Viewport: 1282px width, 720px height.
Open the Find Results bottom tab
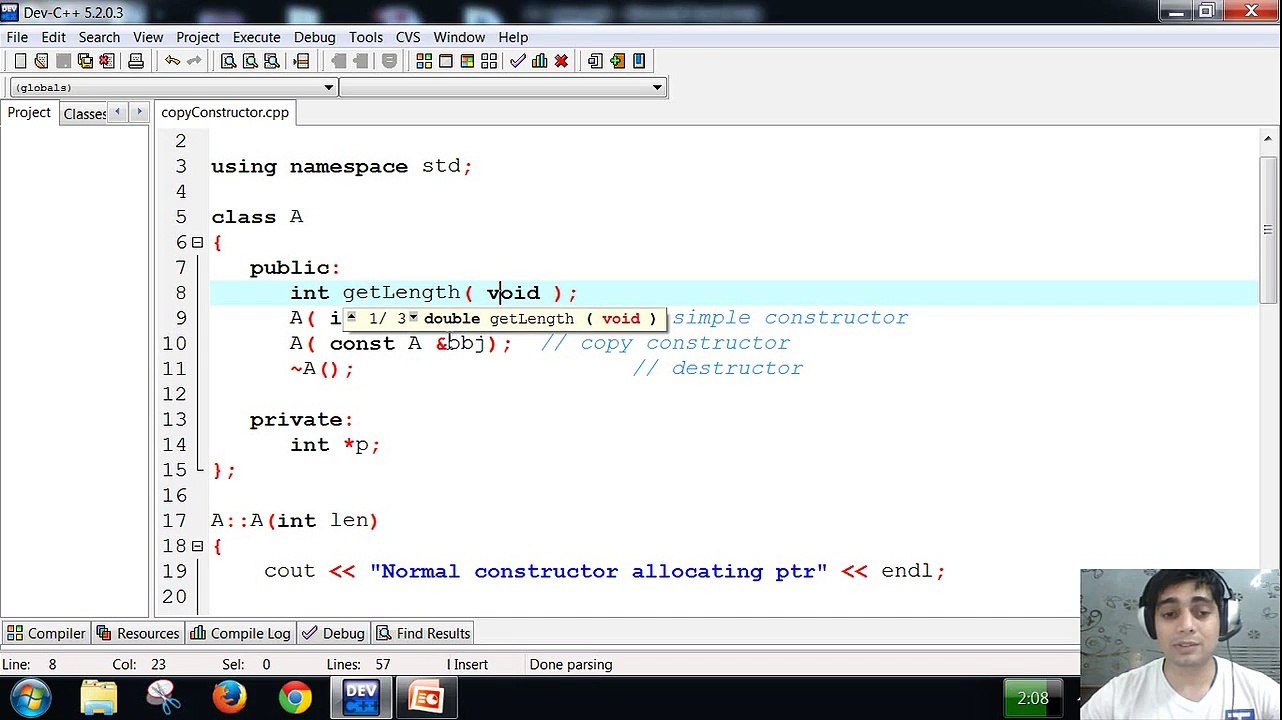click(423, 633)
